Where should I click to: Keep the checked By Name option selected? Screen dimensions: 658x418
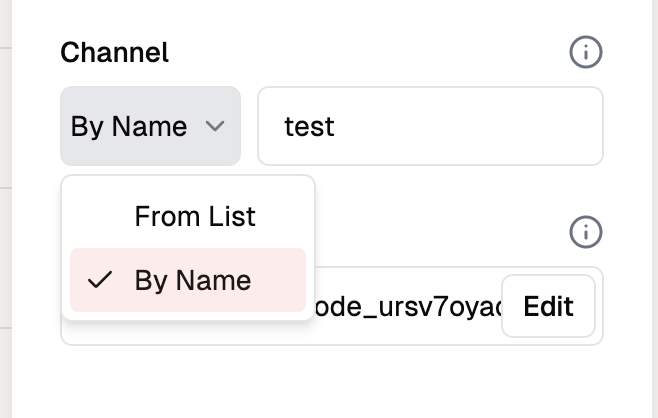pos(193,281)
